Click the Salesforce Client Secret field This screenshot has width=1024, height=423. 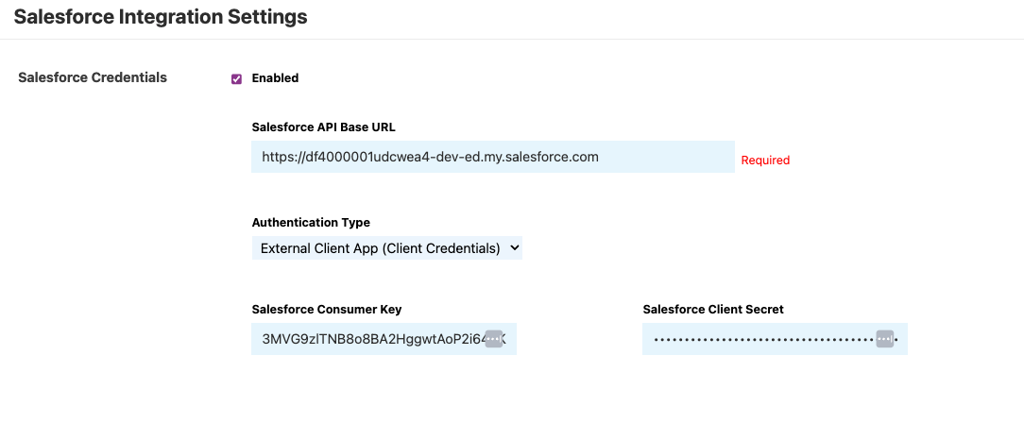775,339
